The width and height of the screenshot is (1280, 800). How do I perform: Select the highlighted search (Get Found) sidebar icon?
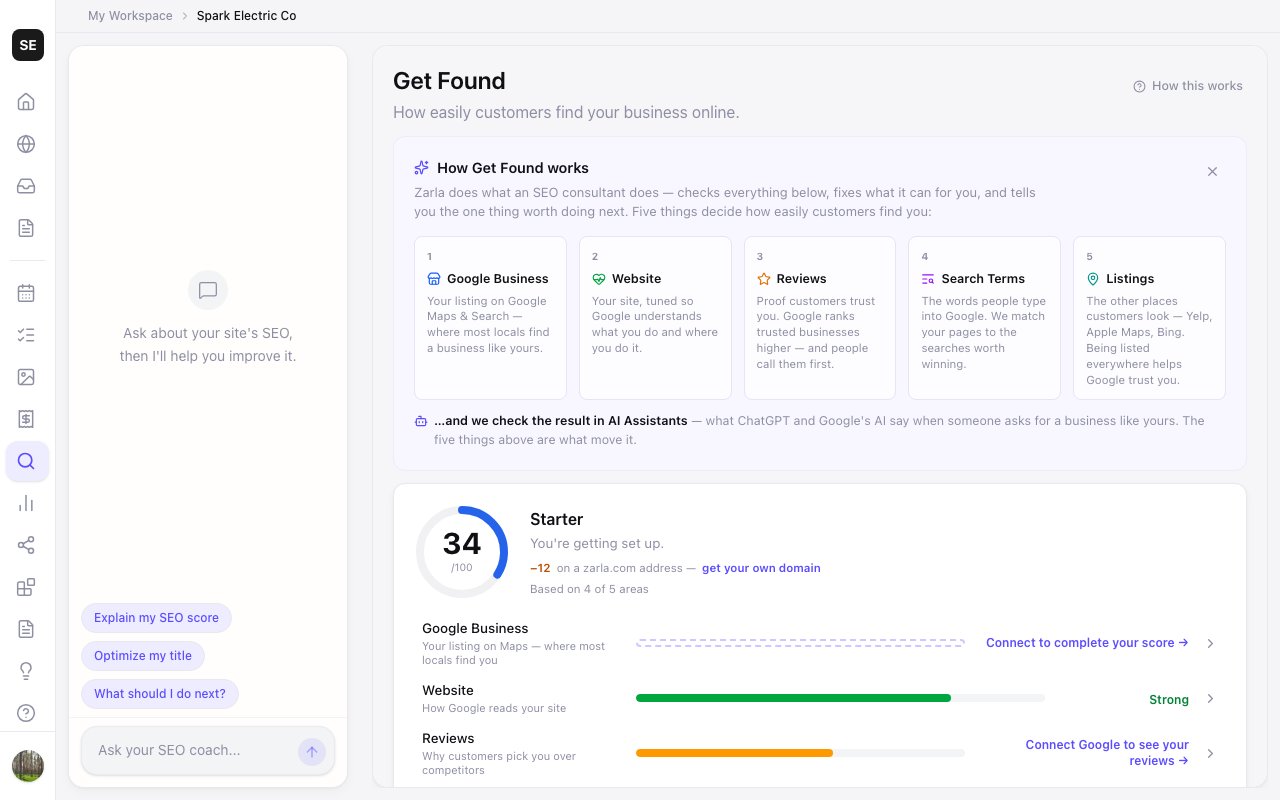pyautogui.click(x=27, y=461)
